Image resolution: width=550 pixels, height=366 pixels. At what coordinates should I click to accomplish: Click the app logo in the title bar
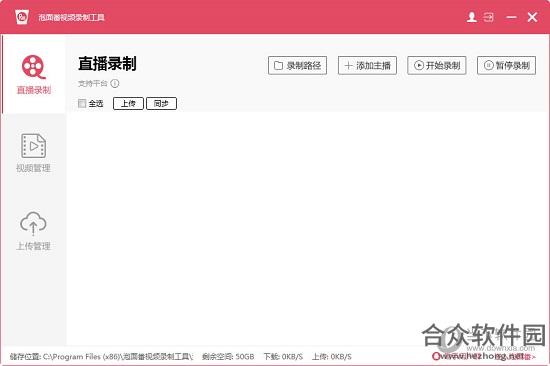(x=22, y=17)
